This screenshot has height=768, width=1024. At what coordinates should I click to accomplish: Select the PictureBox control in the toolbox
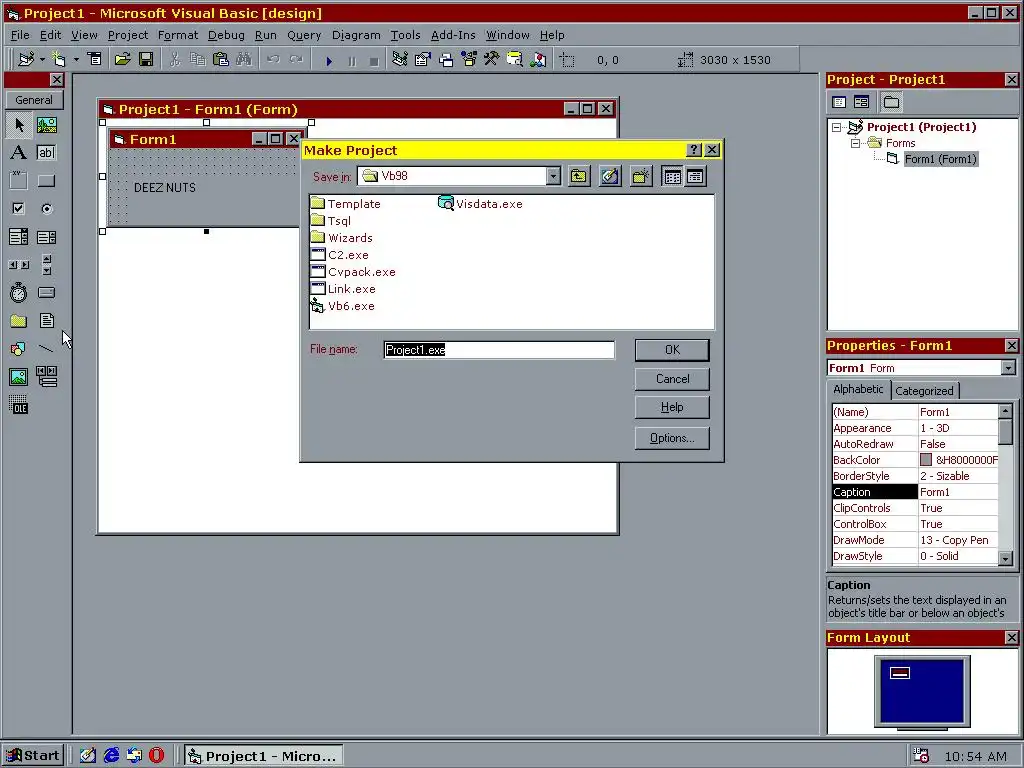46,125
